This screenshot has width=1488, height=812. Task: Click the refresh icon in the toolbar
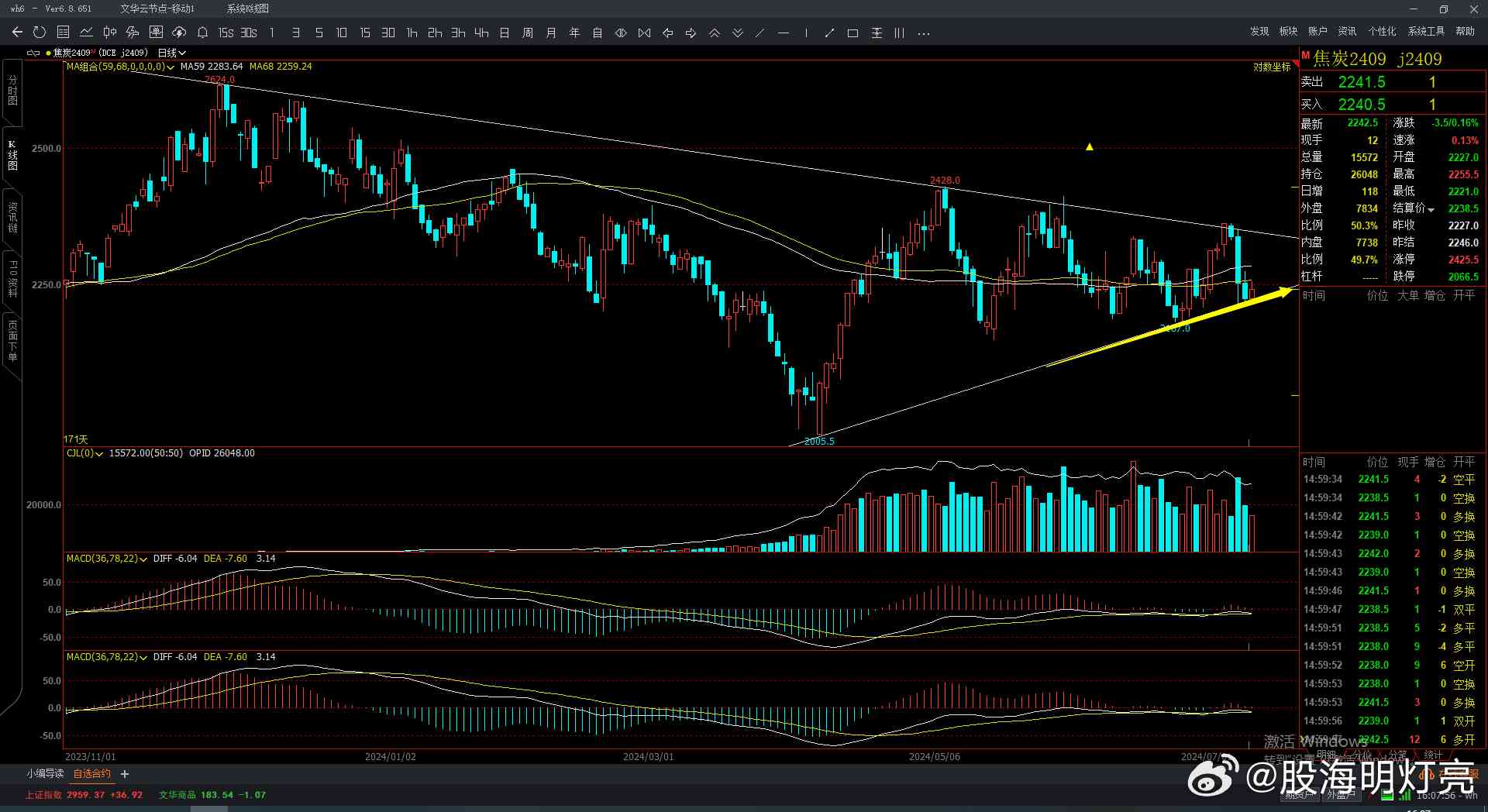coord(40,33)
